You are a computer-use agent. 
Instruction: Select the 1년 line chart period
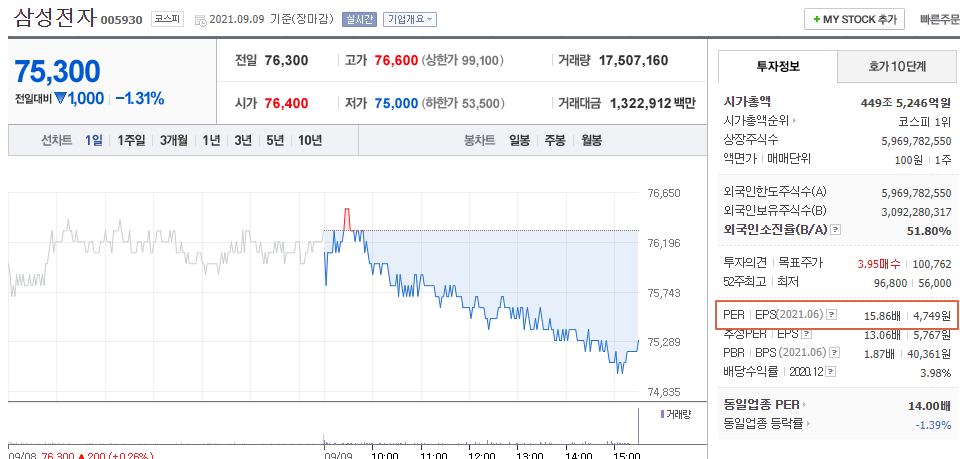pyautogui.click(x=211, y=140)
